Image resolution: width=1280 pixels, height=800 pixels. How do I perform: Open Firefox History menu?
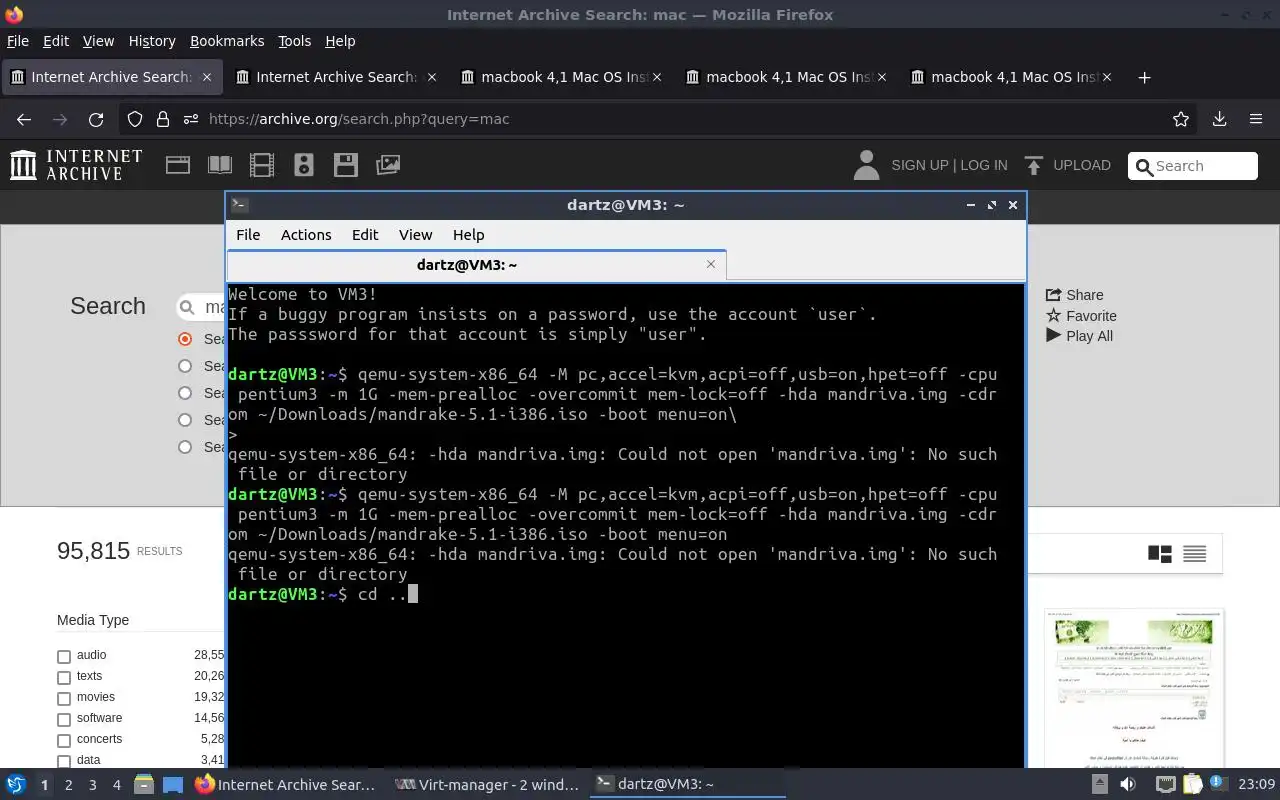(152, 41)
